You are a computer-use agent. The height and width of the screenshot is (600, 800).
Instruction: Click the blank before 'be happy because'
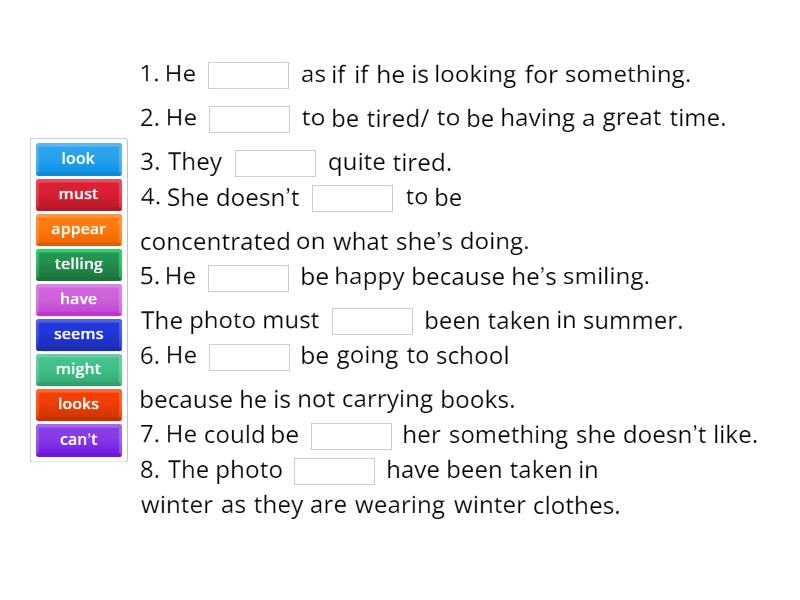[x=248, y=277]
